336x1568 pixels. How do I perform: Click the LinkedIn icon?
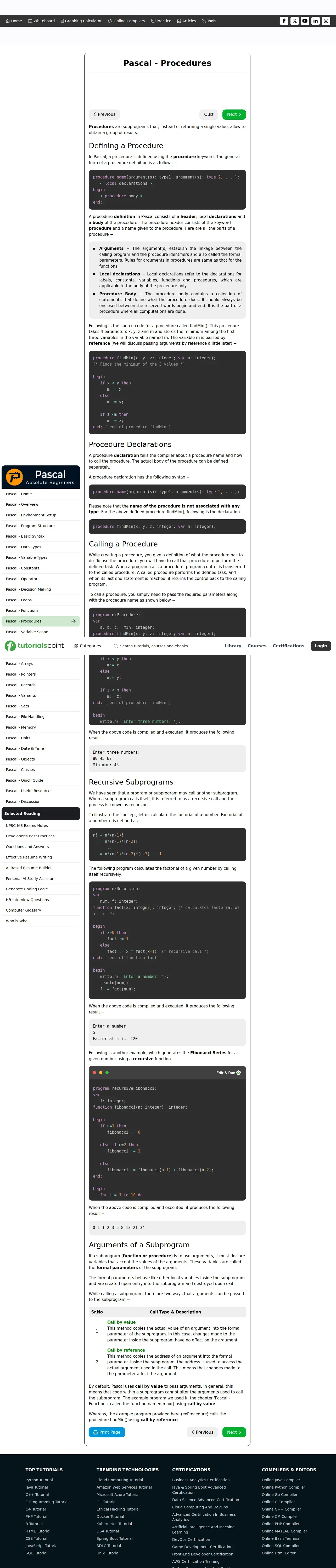[x=315, y=21]
